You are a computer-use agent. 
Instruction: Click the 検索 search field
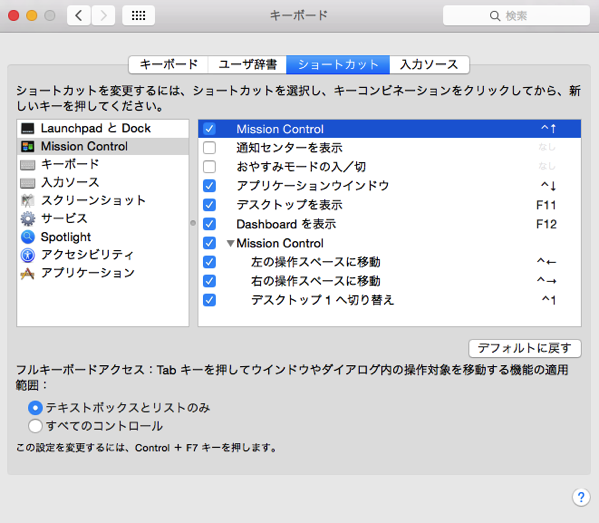(516, 16)
